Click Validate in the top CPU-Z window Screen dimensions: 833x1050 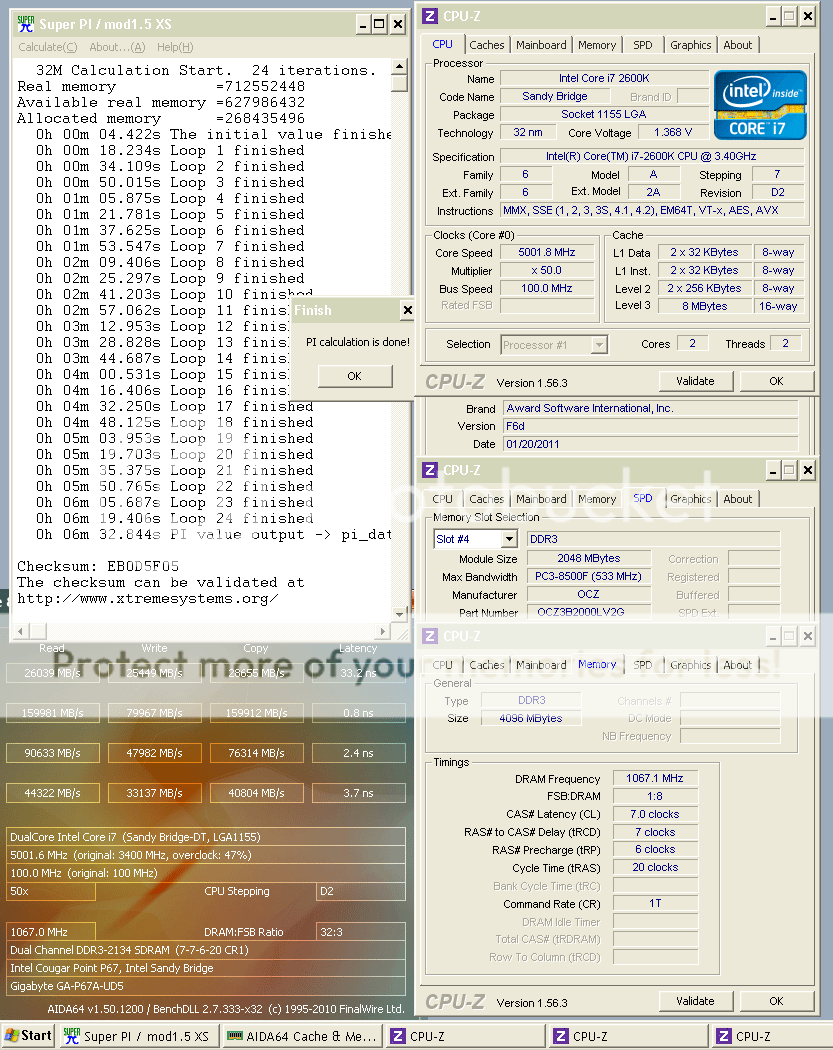click(x=695, y=381)
